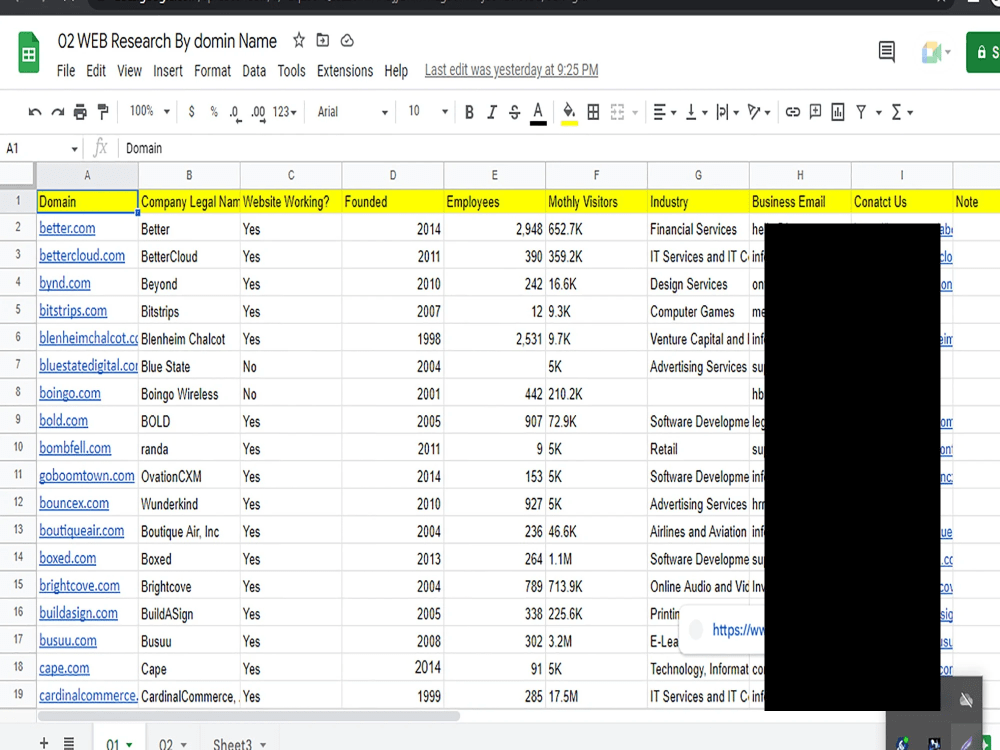Screen dimensions: 1000x750
Task: Open the Help menu
Action: [396, 70]
